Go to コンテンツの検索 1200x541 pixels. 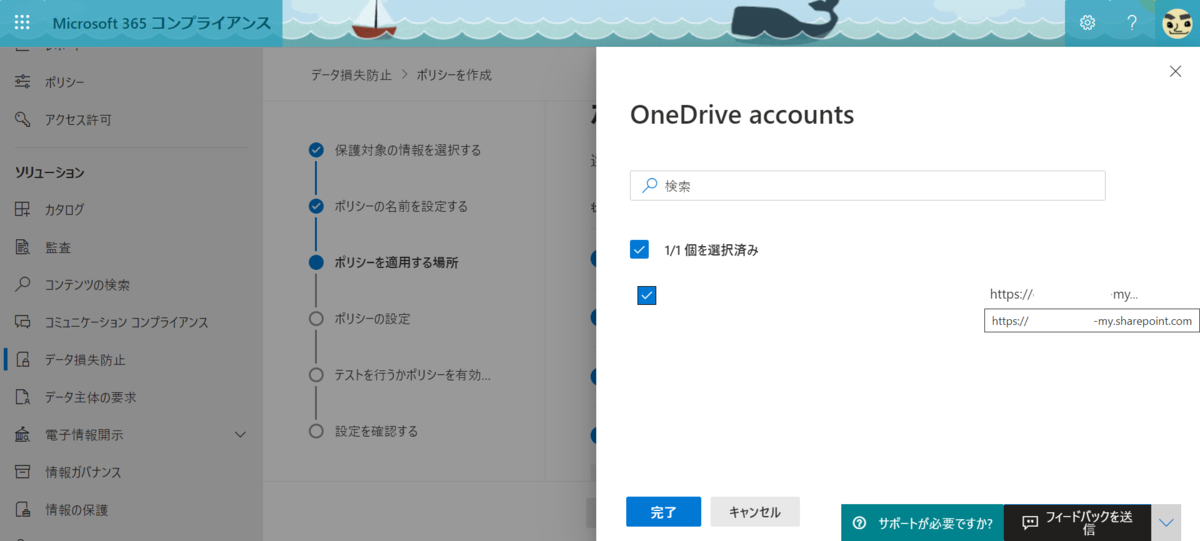click(x=87, y=285)
